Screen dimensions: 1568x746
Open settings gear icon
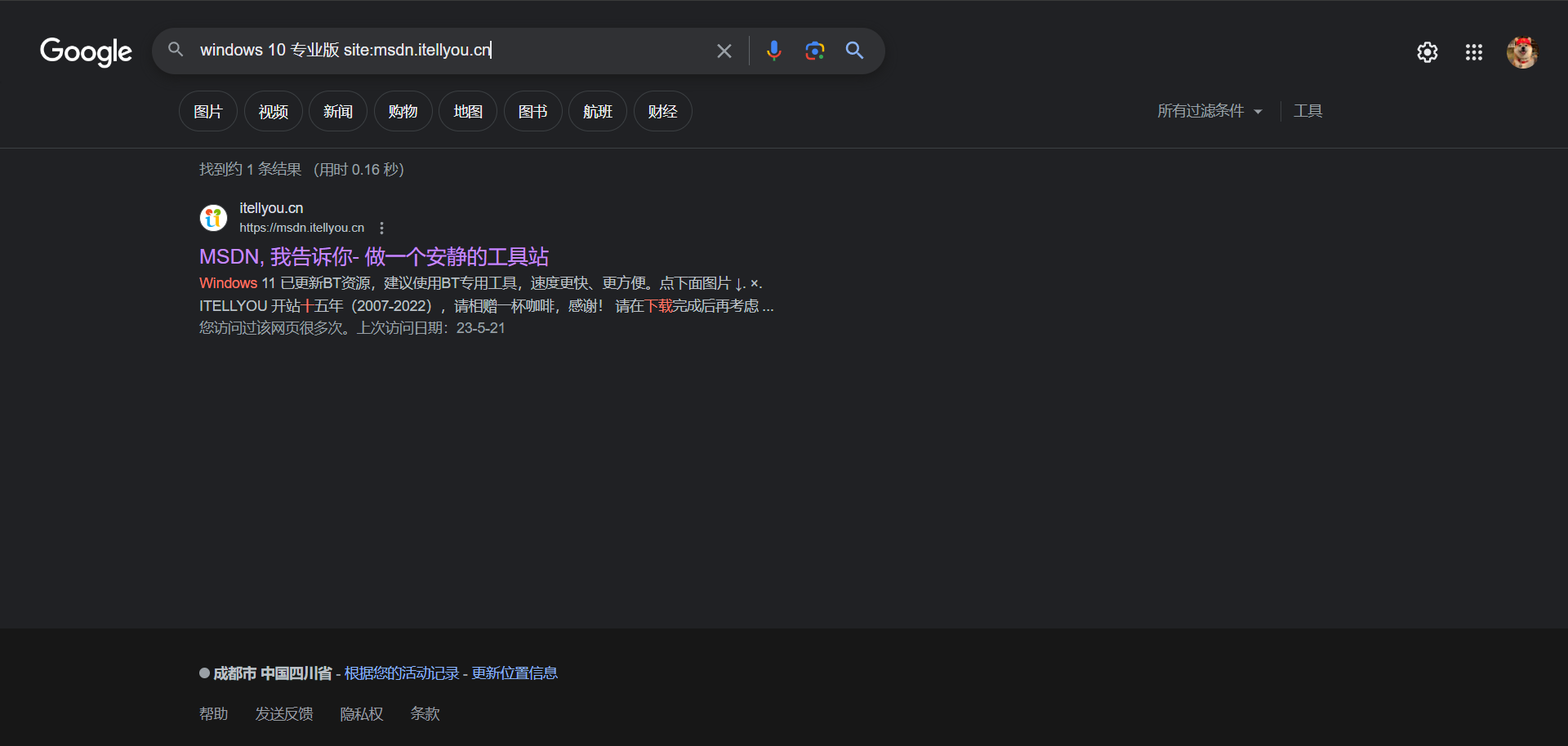click(1427, 52)
